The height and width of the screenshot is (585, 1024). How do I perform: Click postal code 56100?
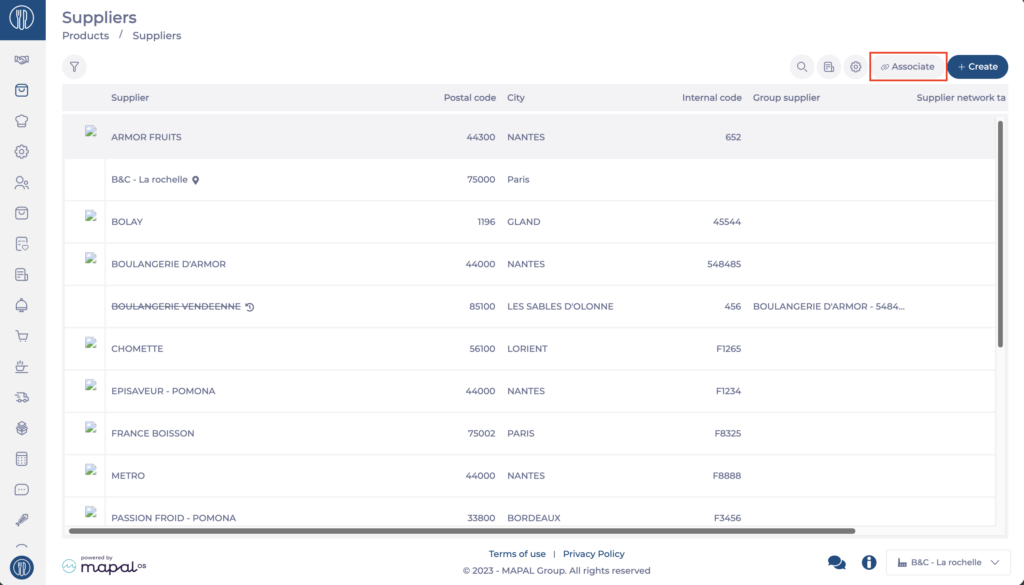(482, 349)
